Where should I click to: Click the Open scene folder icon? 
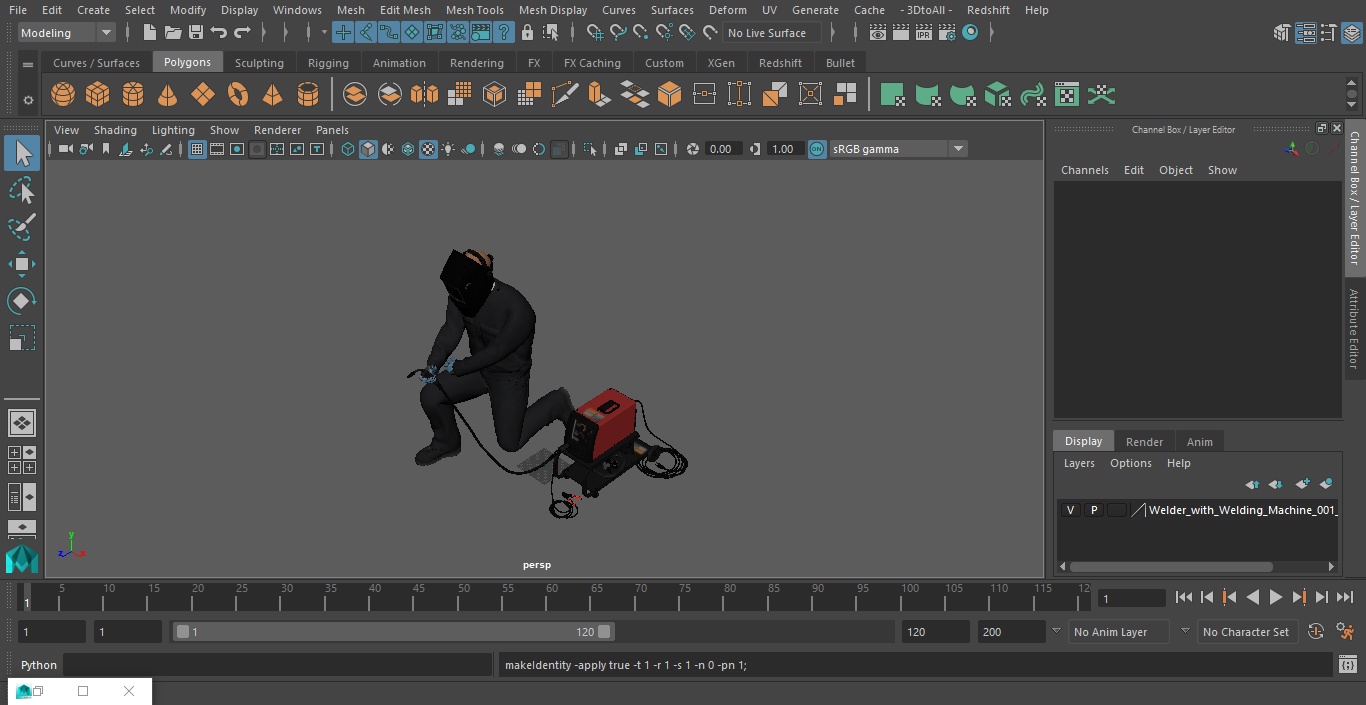tap(173, 33)
